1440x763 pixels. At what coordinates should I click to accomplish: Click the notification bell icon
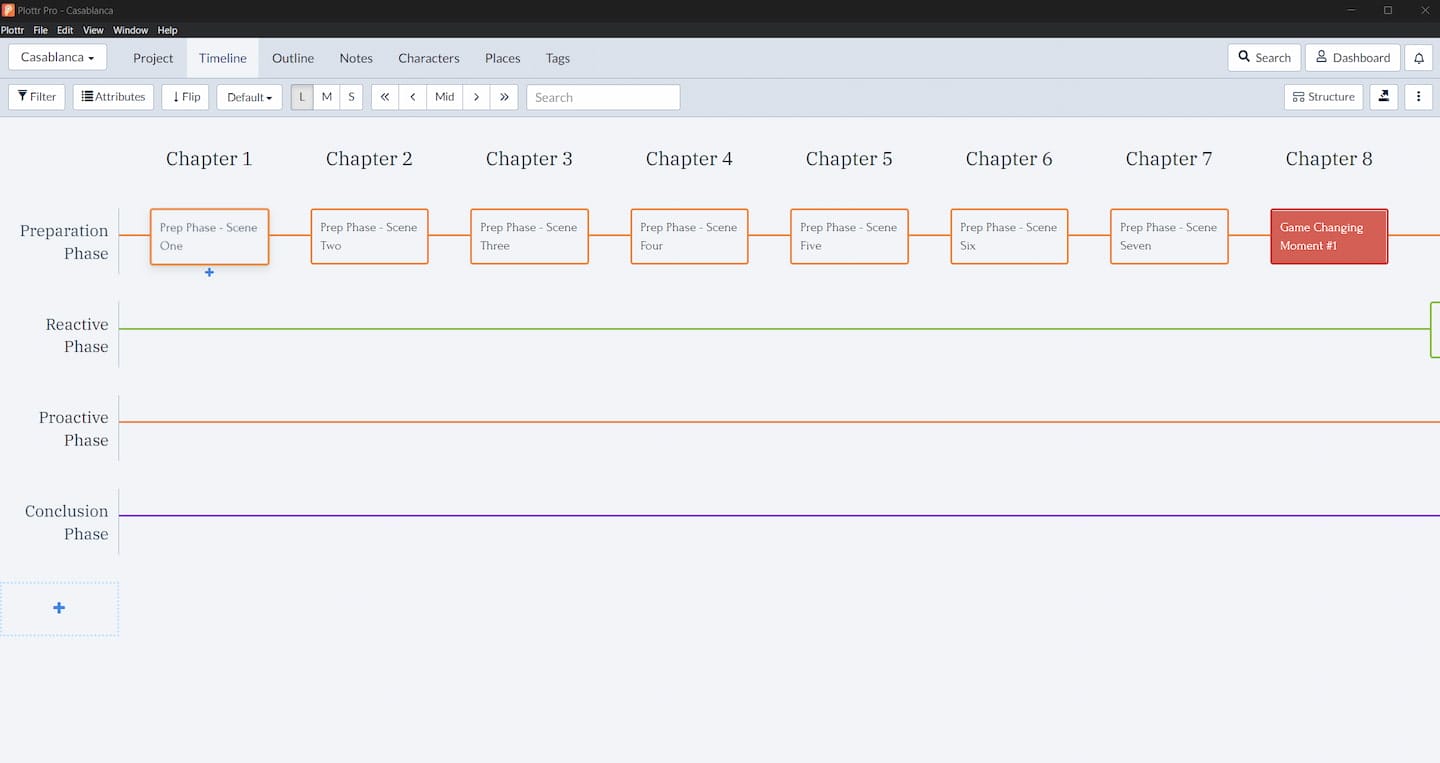(1418, 57)
